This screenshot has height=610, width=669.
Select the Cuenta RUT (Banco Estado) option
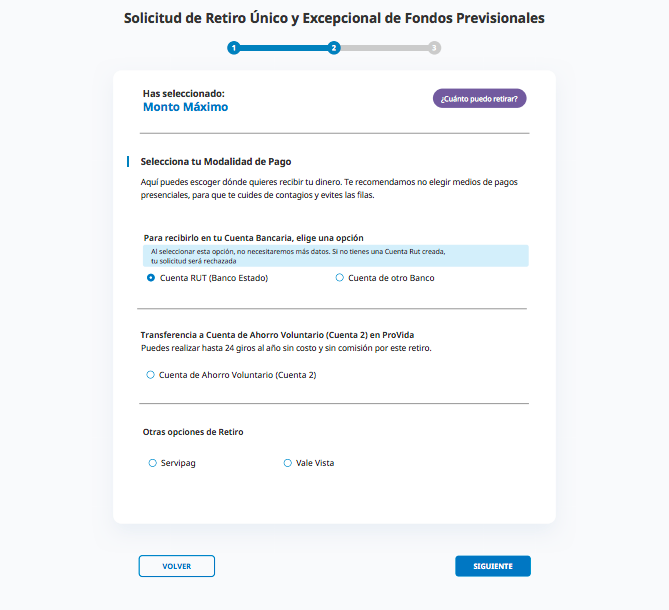pos(151,278)
